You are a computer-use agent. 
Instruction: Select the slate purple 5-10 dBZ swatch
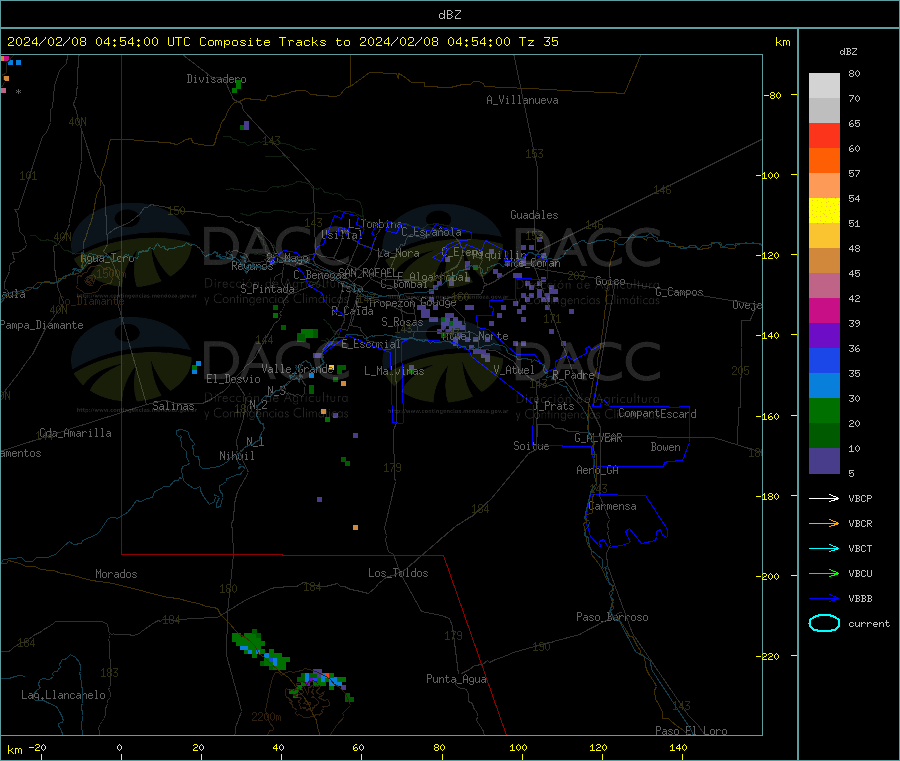pyautogui.click(x=824, y=461)
